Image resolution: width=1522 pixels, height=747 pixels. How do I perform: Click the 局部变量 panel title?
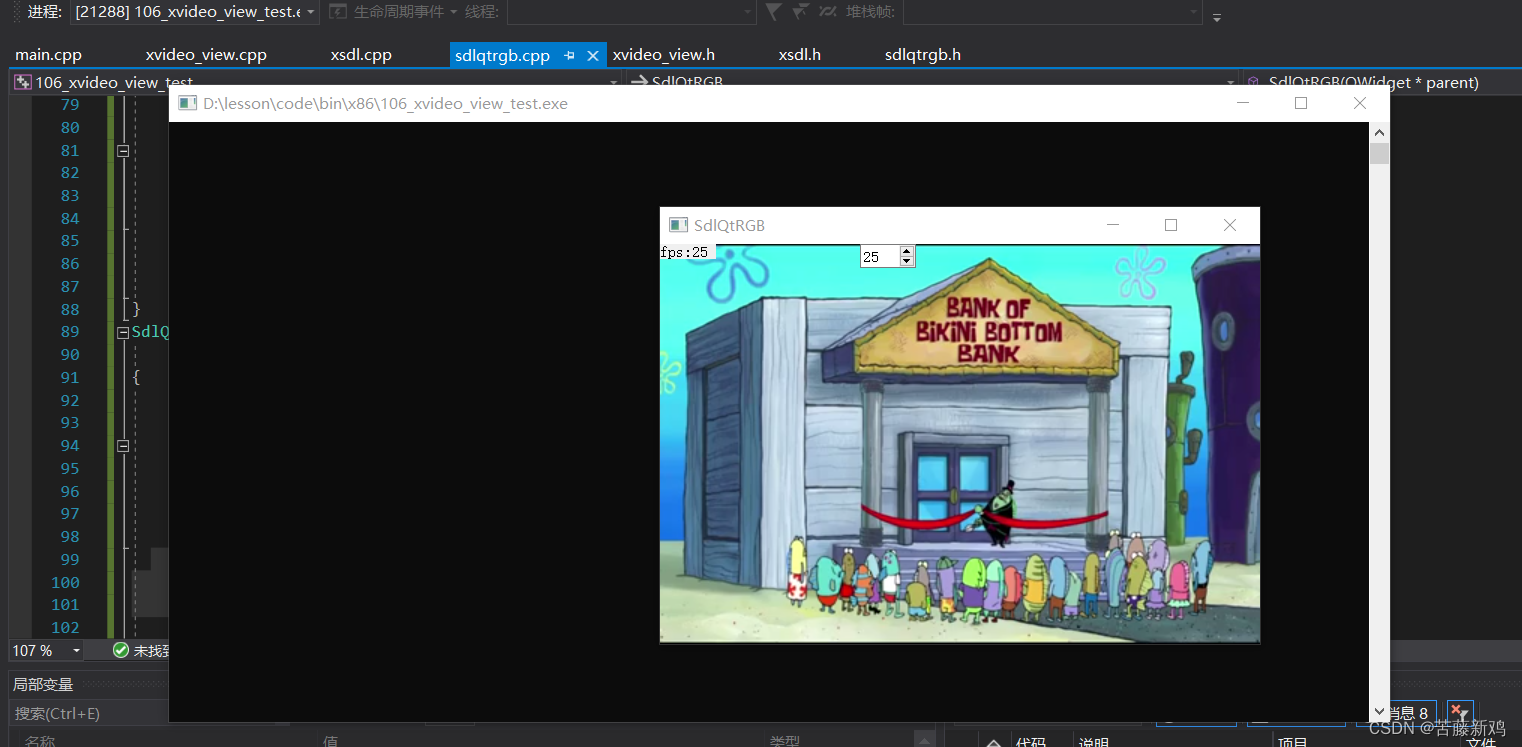(43, 685)
